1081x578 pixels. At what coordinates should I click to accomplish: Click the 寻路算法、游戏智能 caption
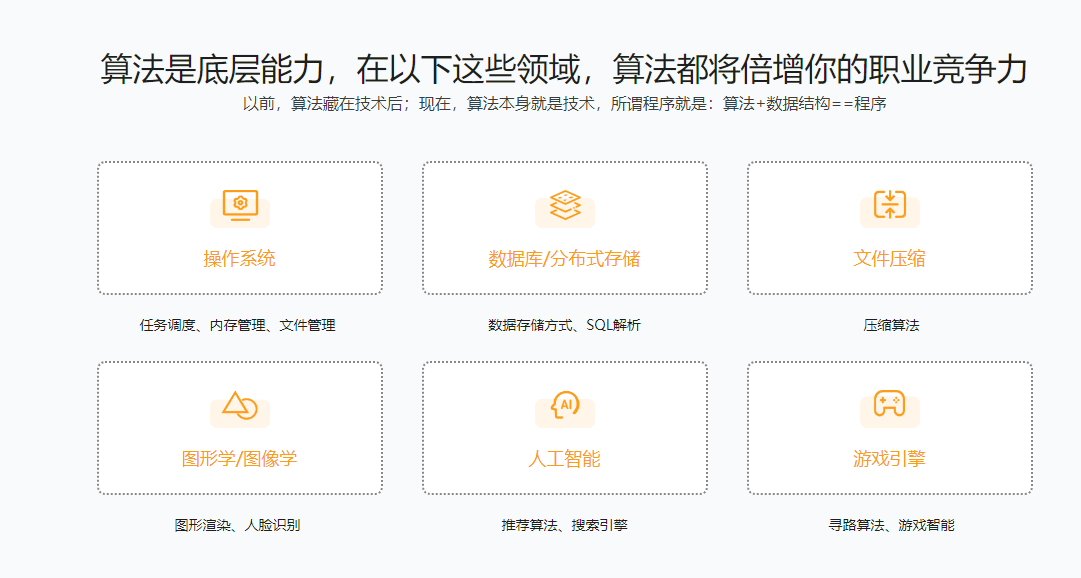[888, 525]
